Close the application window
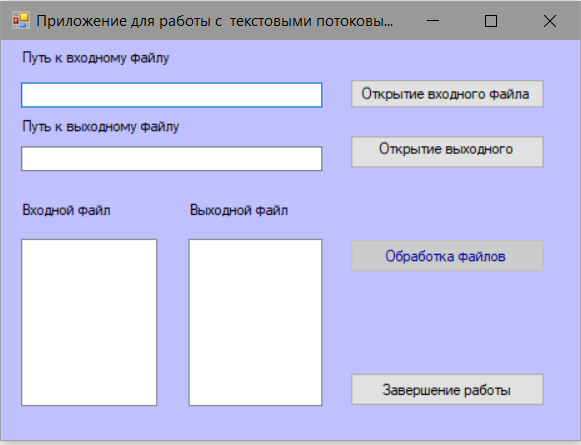This screenshot has height=445, width=581. [550, 21]
